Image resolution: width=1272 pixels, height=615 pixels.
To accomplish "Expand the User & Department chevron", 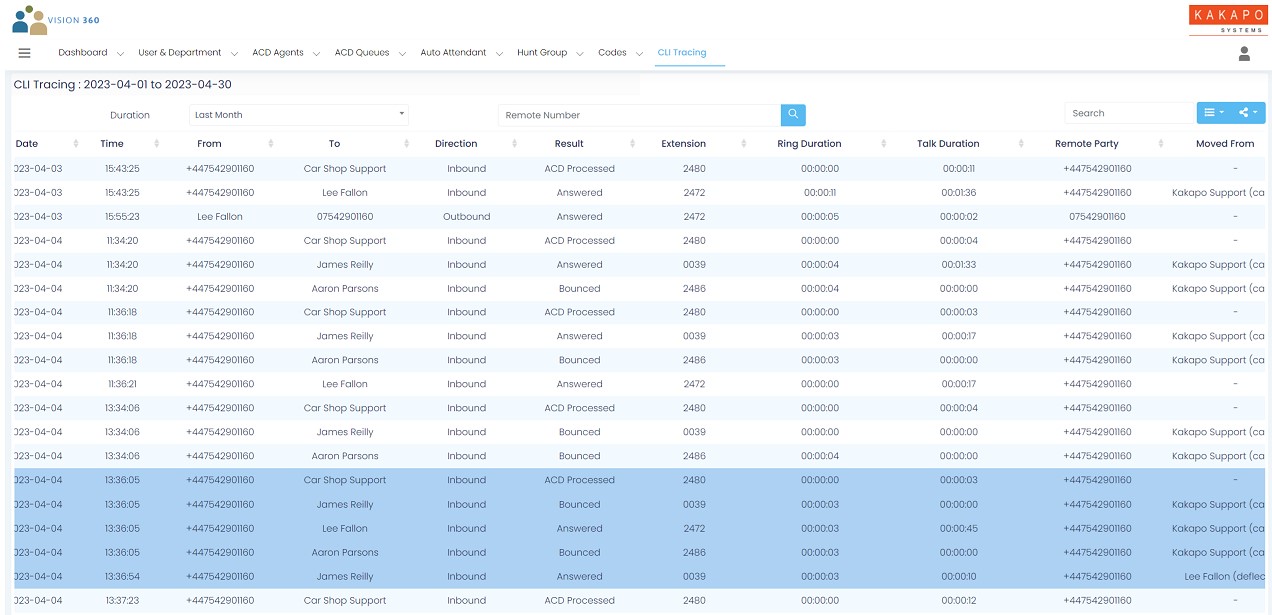I will (234, 54).
